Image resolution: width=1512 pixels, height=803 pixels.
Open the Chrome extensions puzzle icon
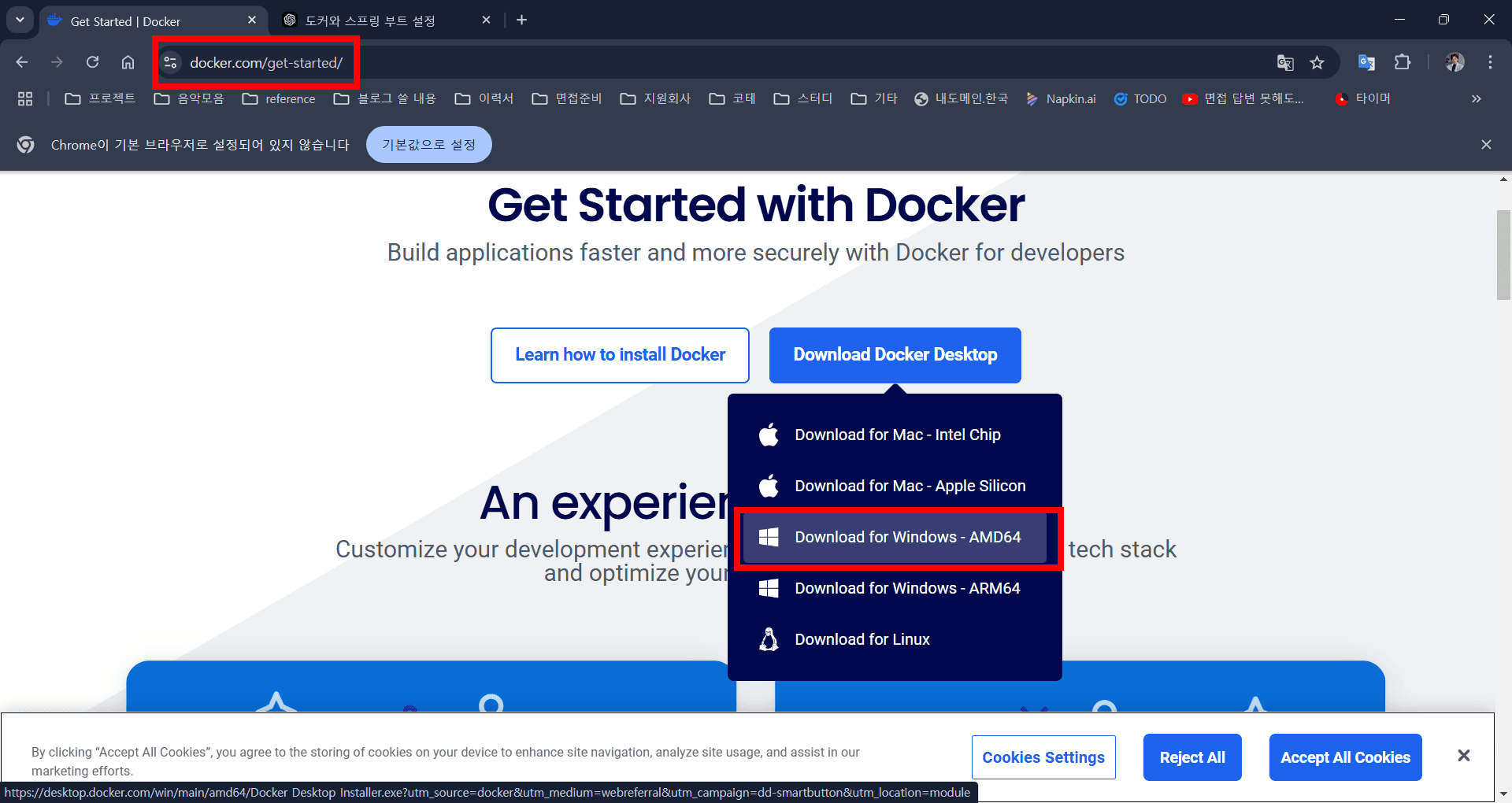1403,62
